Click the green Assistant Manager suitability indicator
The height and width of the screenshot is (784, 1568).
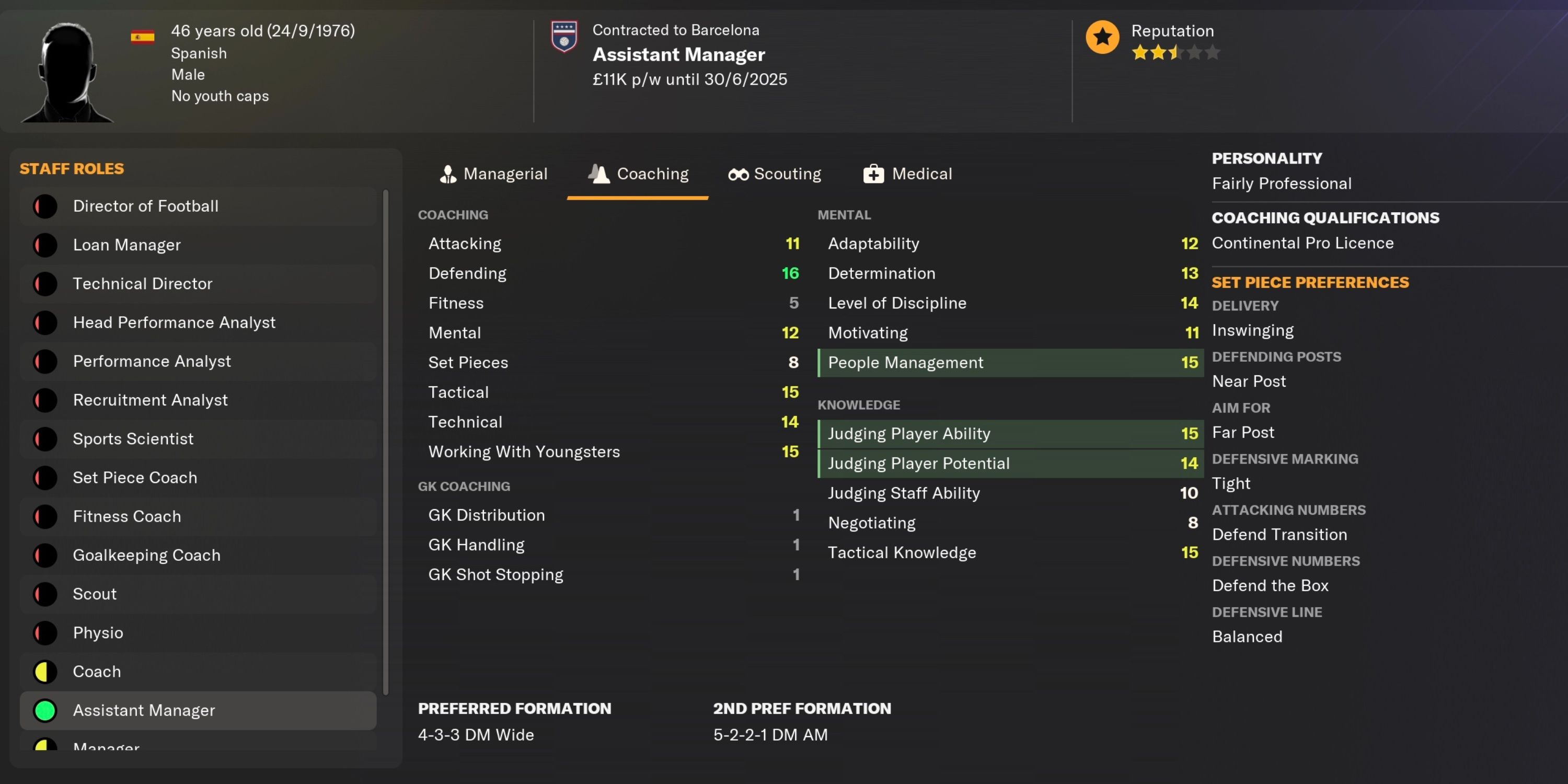(45, 710)
